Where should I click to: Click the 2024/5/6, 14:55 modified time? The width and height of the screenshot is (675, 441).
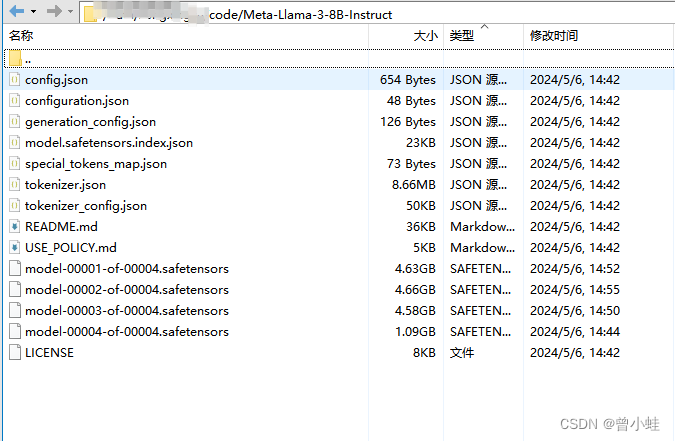[x=575, y=290]
